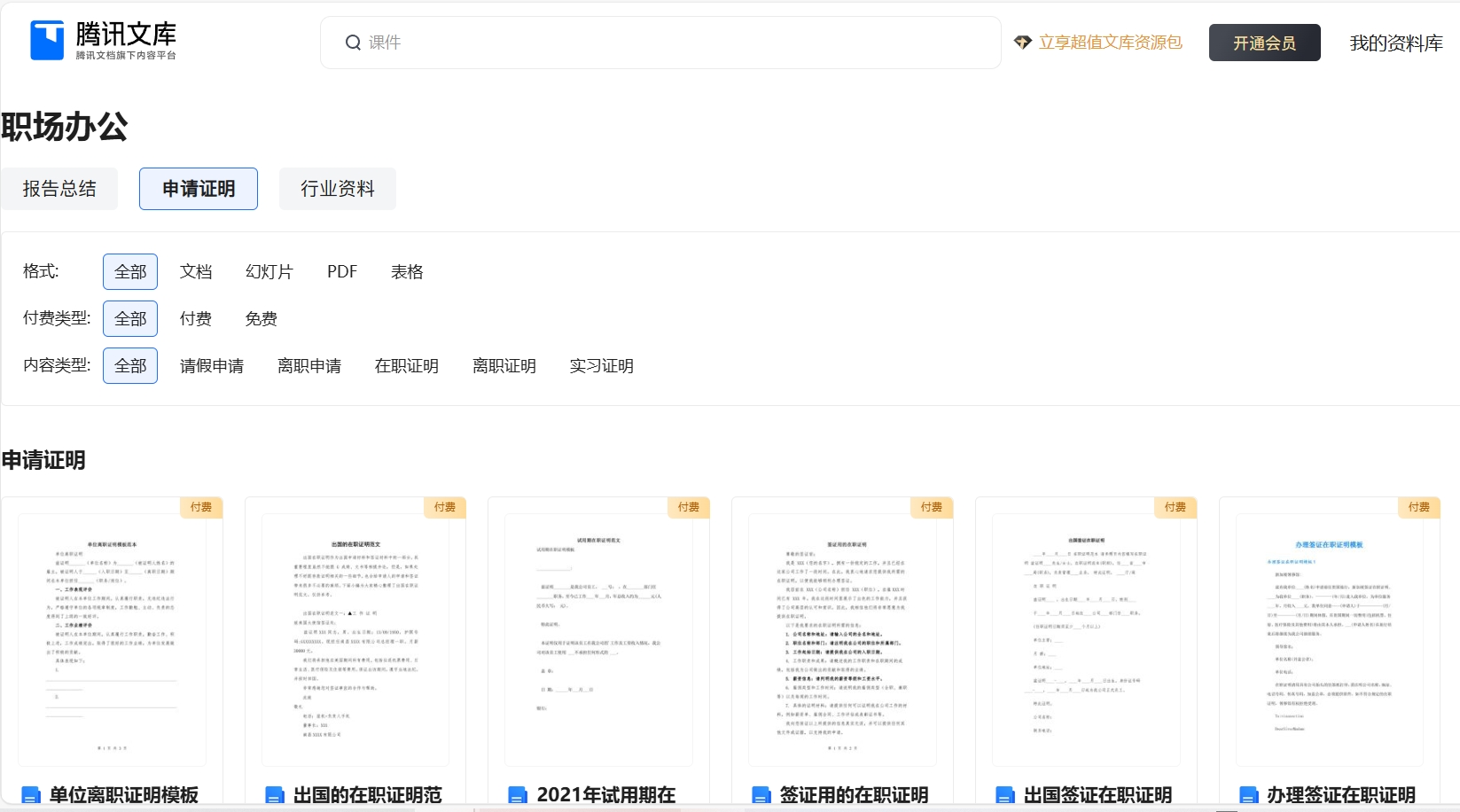Image resolution: width=1460 pixels, height=812 pixels.
Task: Open 我的资料库 link
Action: (x=1395, y=43)
